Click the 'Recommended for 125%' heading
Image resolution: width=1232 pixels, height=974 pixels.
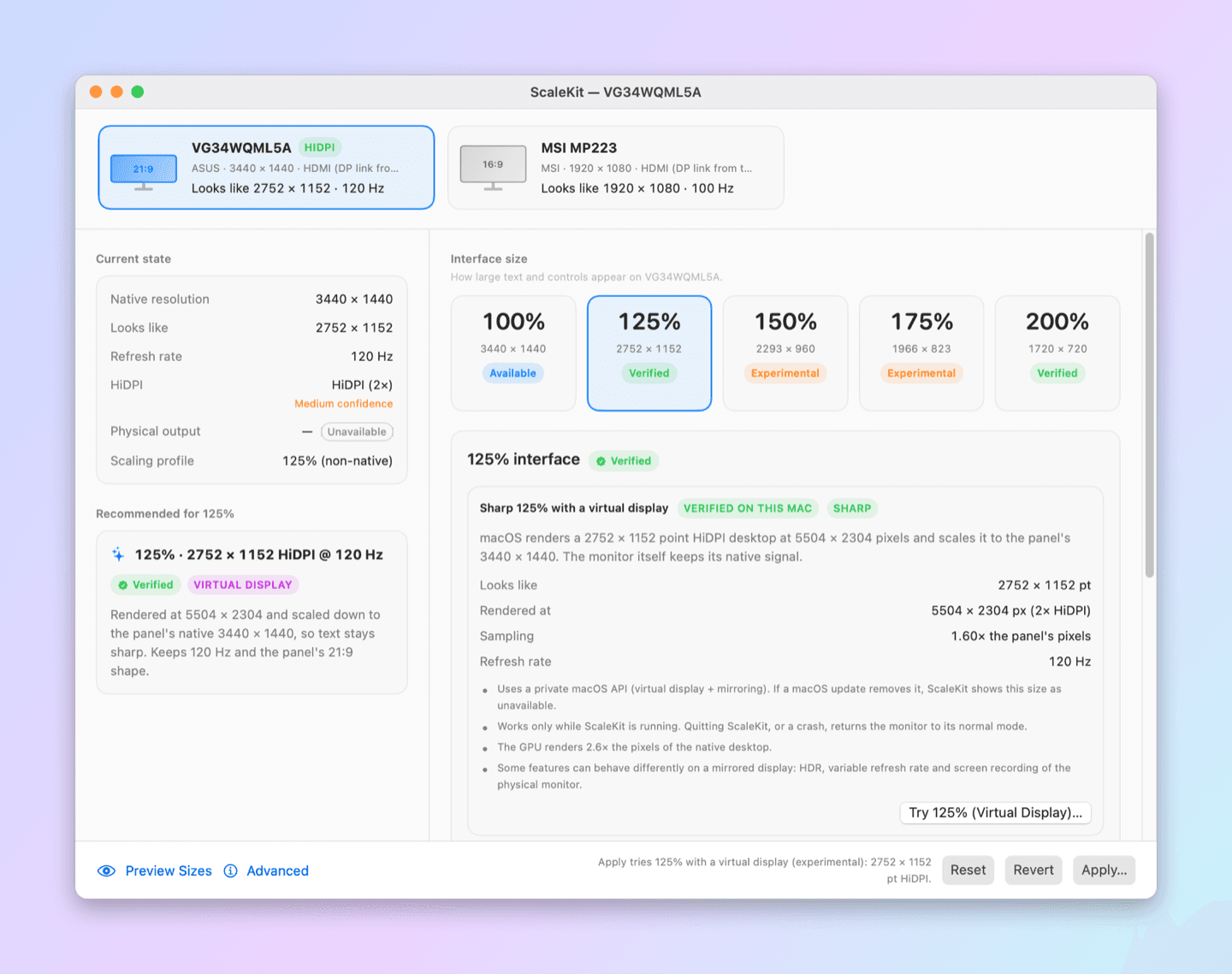[165, 514]
